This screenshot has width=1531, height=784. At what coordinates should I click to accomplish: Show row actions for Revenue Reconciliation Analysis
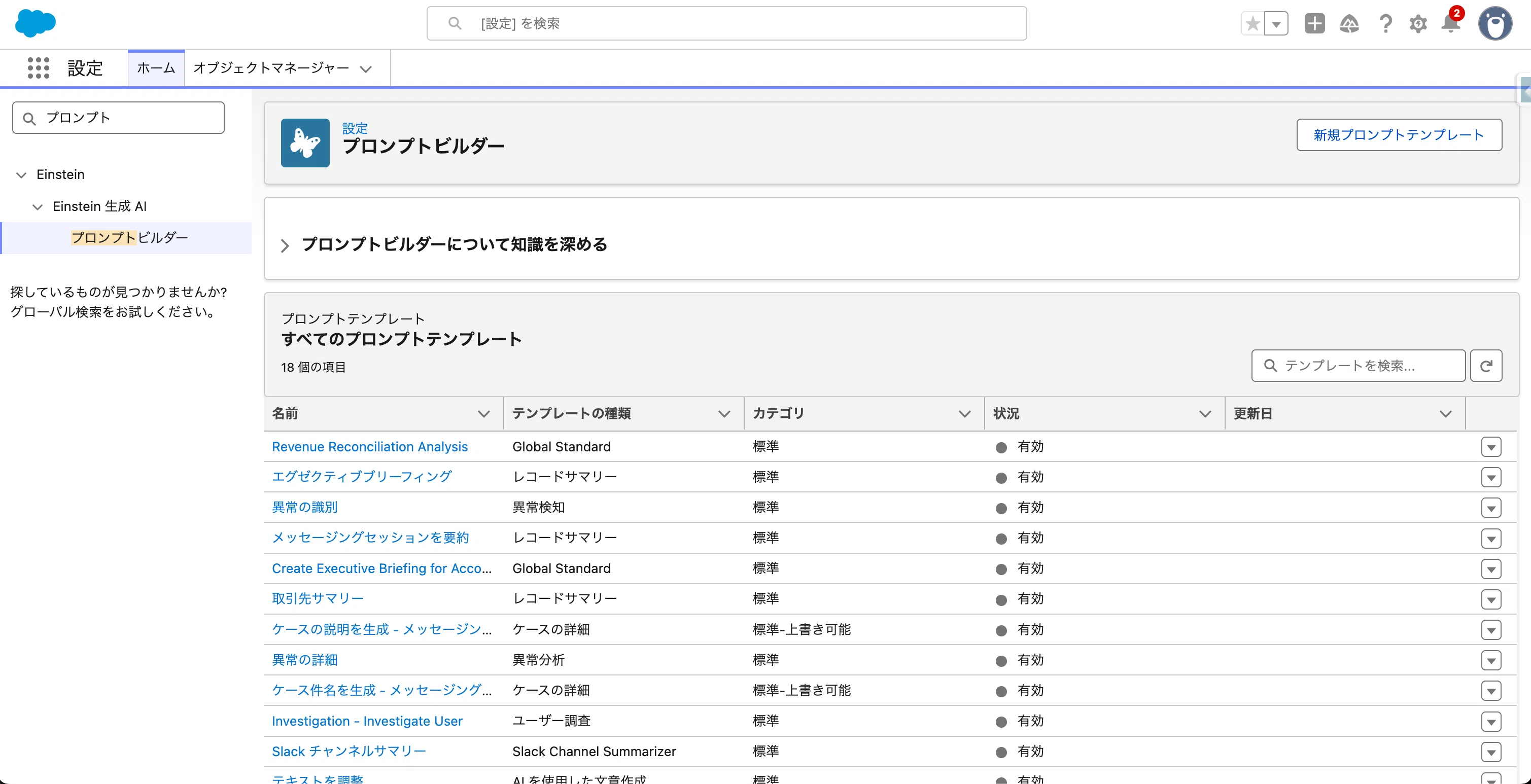(x=1490, y=447)
